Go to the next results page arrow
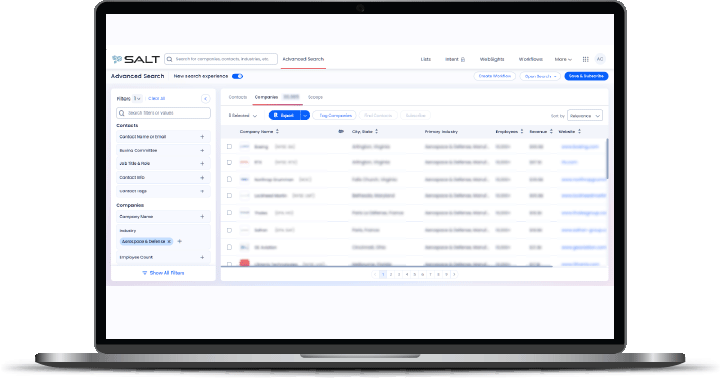This screenshot has height=379, width=721. coord(454,275)
